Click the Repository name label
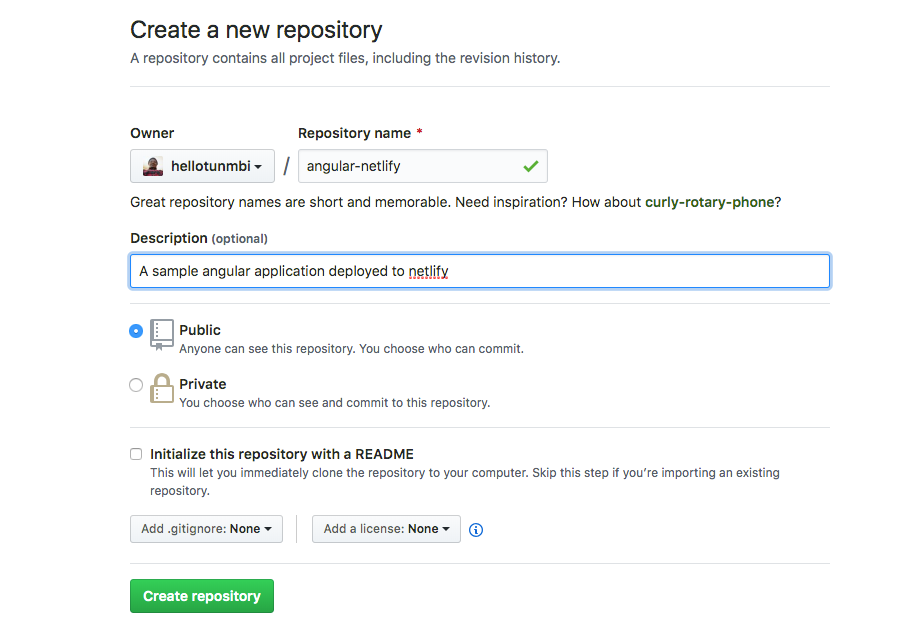919x620 pixels. [x=354, y=133]
